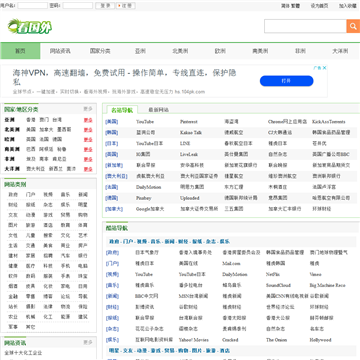
Task: Click 更多 beside the 网站资讯 sidebar header
Action: tap(88, 342)
